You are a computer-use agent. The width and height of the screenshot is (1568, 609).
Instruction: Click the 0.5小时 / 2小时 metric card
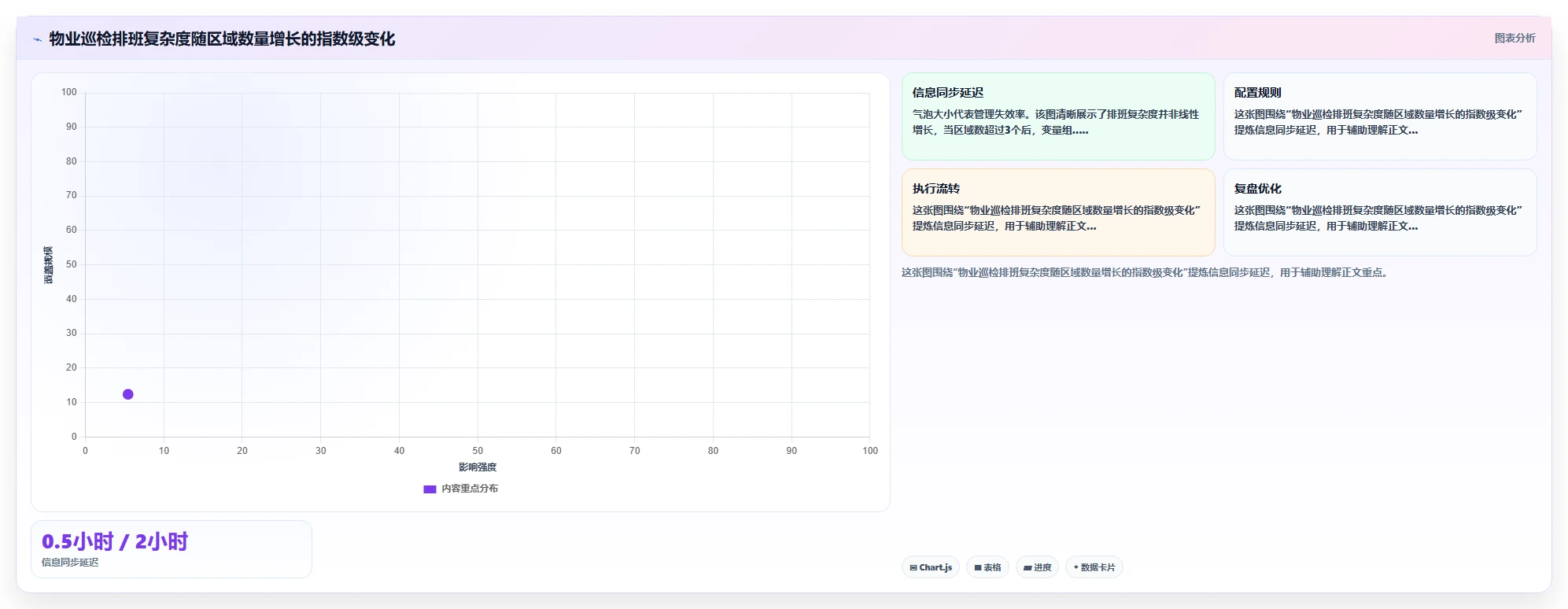tap(172, 549)
